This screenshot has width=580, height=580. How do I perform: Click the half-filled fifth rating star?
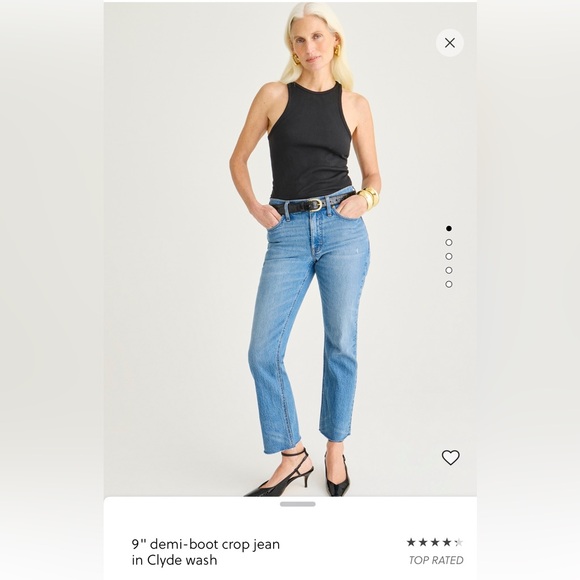(459, 542)
